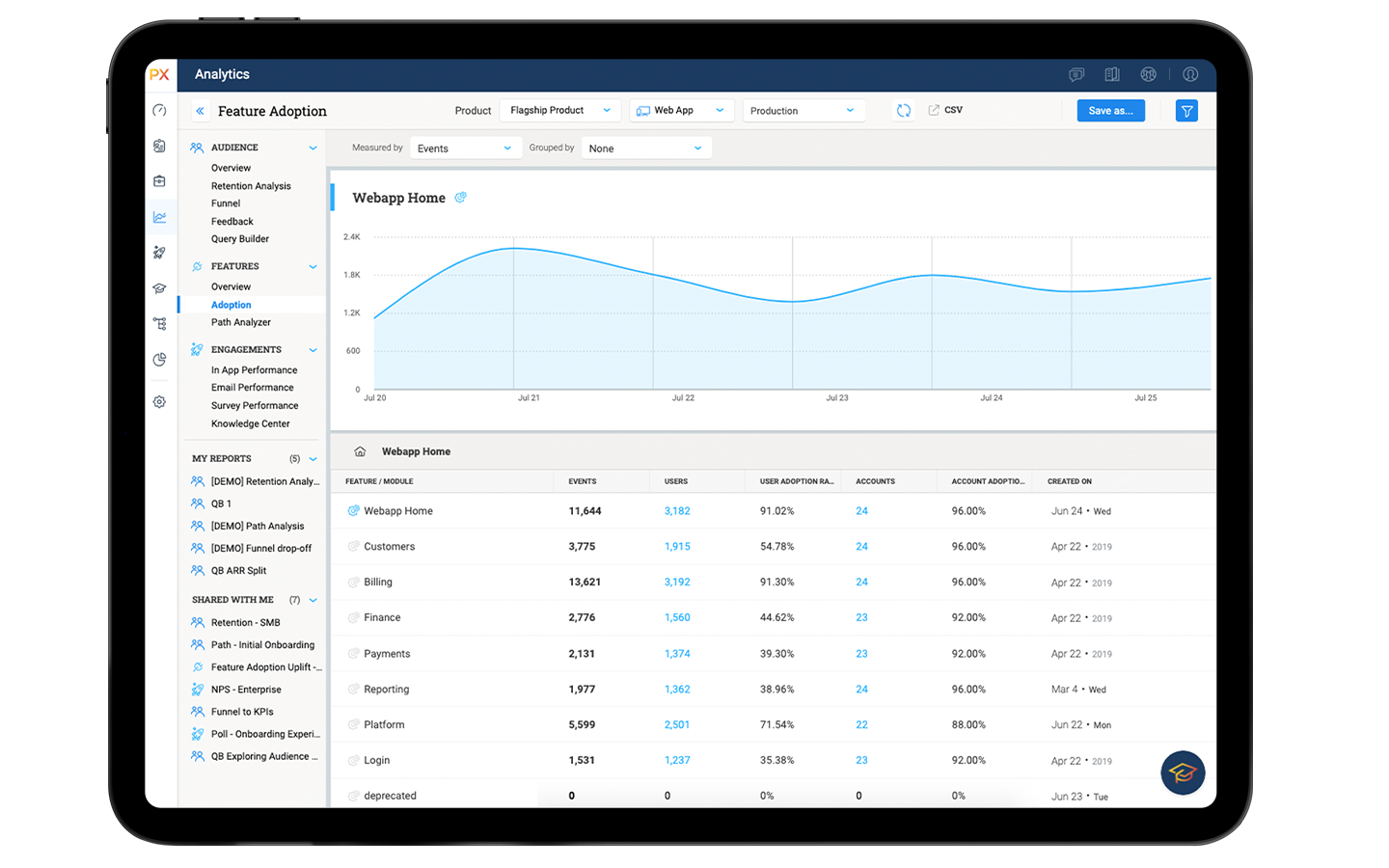Collapse sidebar with double-chevron back icon

(200, 111)
